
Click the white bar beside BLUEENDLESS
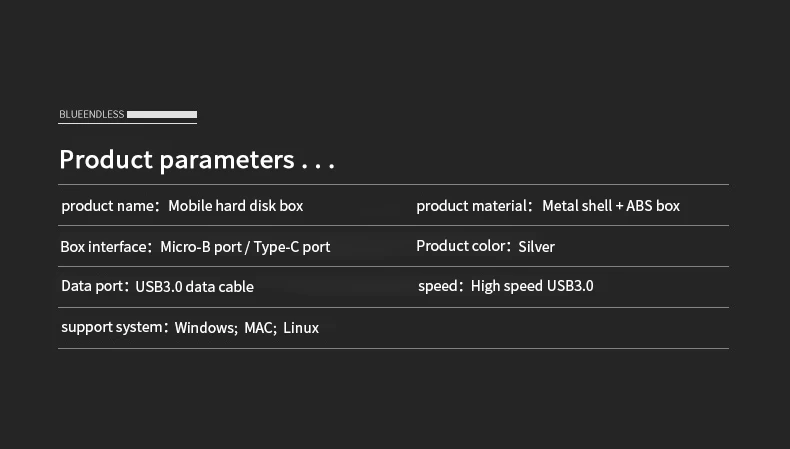[162, 115]
